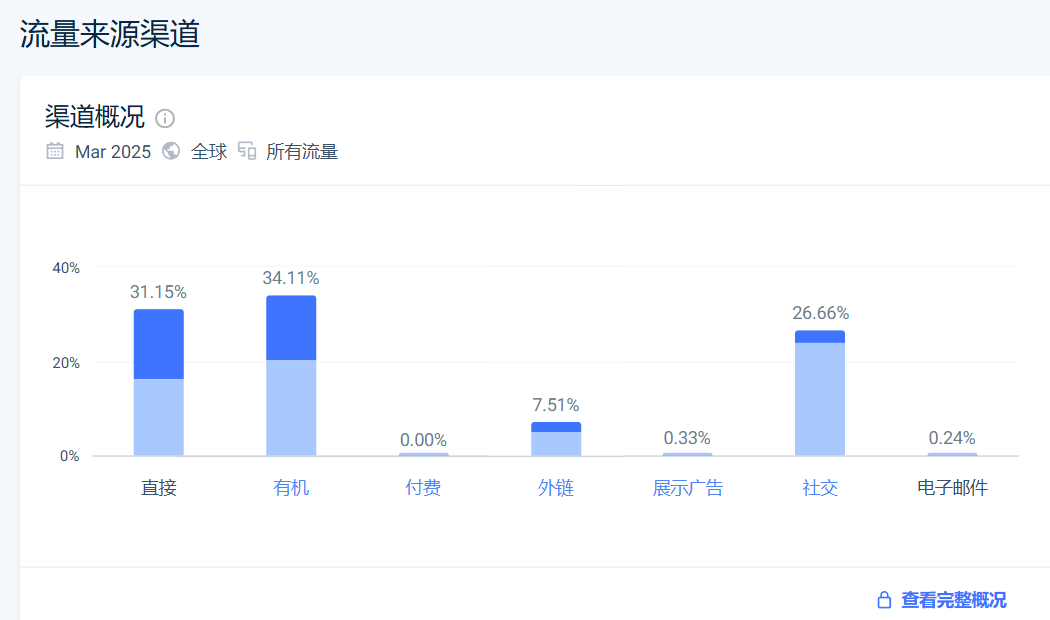Click the globe icon next to 全球
1050x620 pixels.
171,151
